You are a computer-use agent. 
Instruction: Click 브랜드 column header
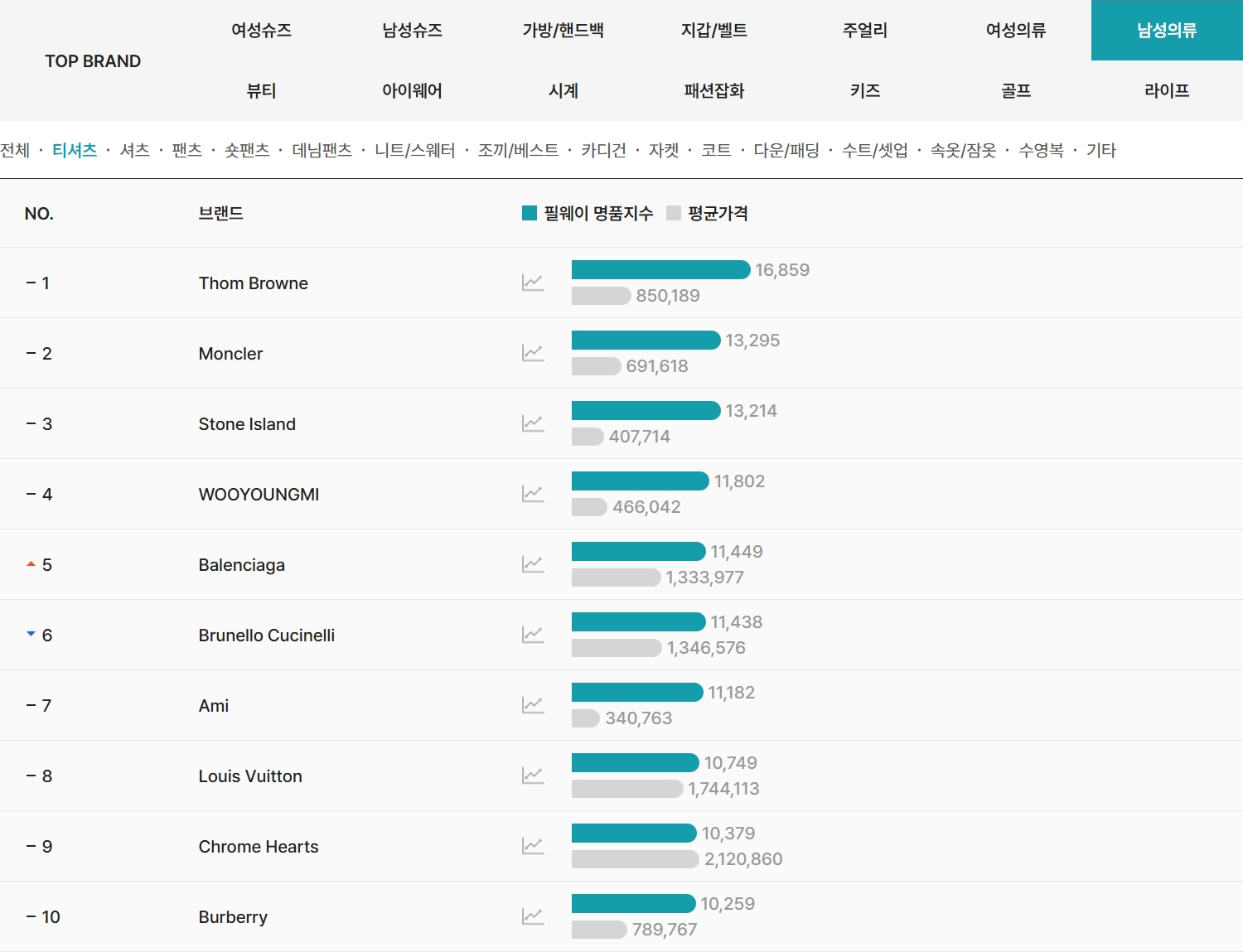[x=220, y=213]
